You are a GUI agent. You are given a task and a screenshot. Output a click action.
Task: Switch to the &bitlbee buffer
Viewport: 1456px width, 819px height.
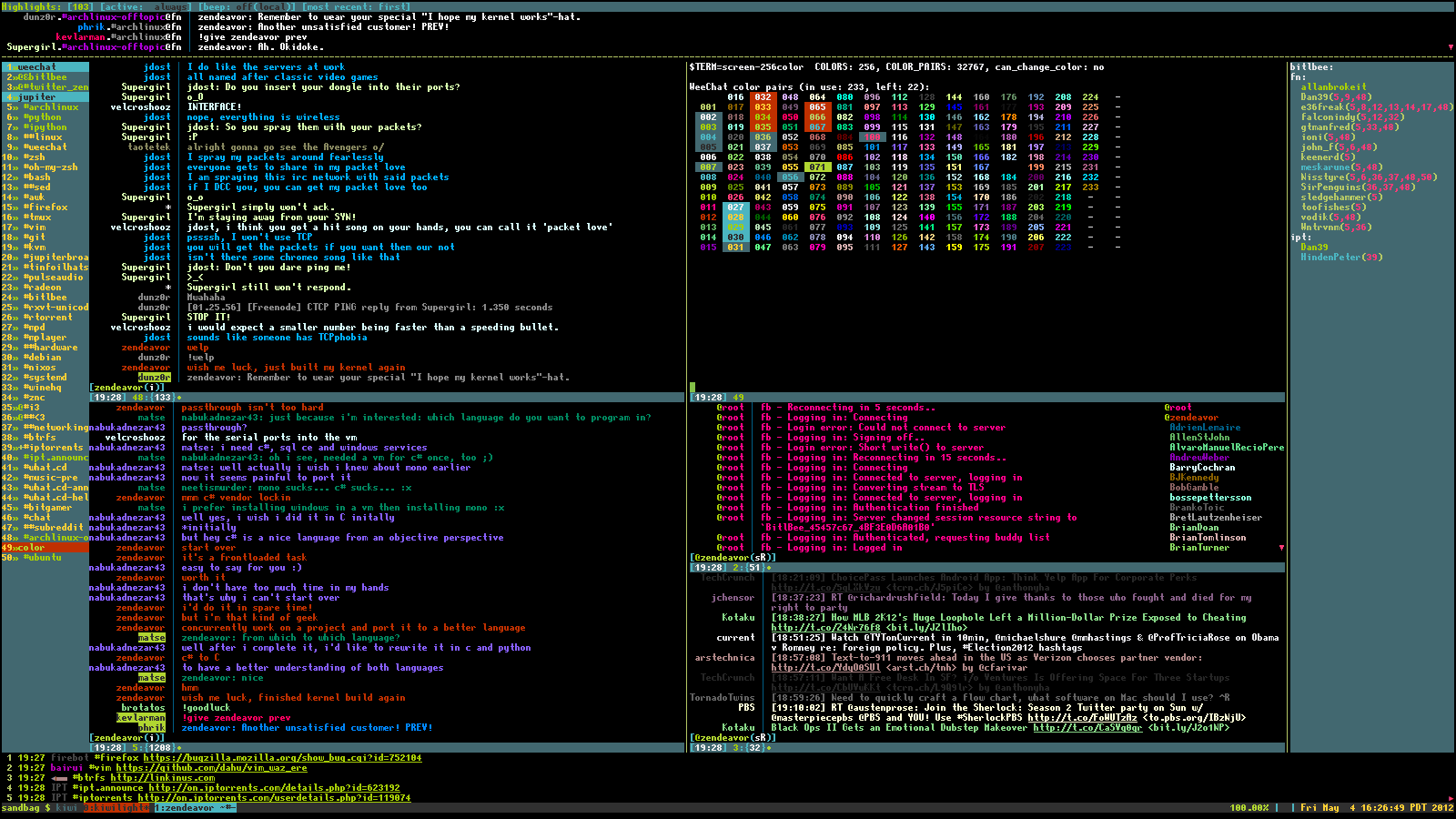(45, 77)
